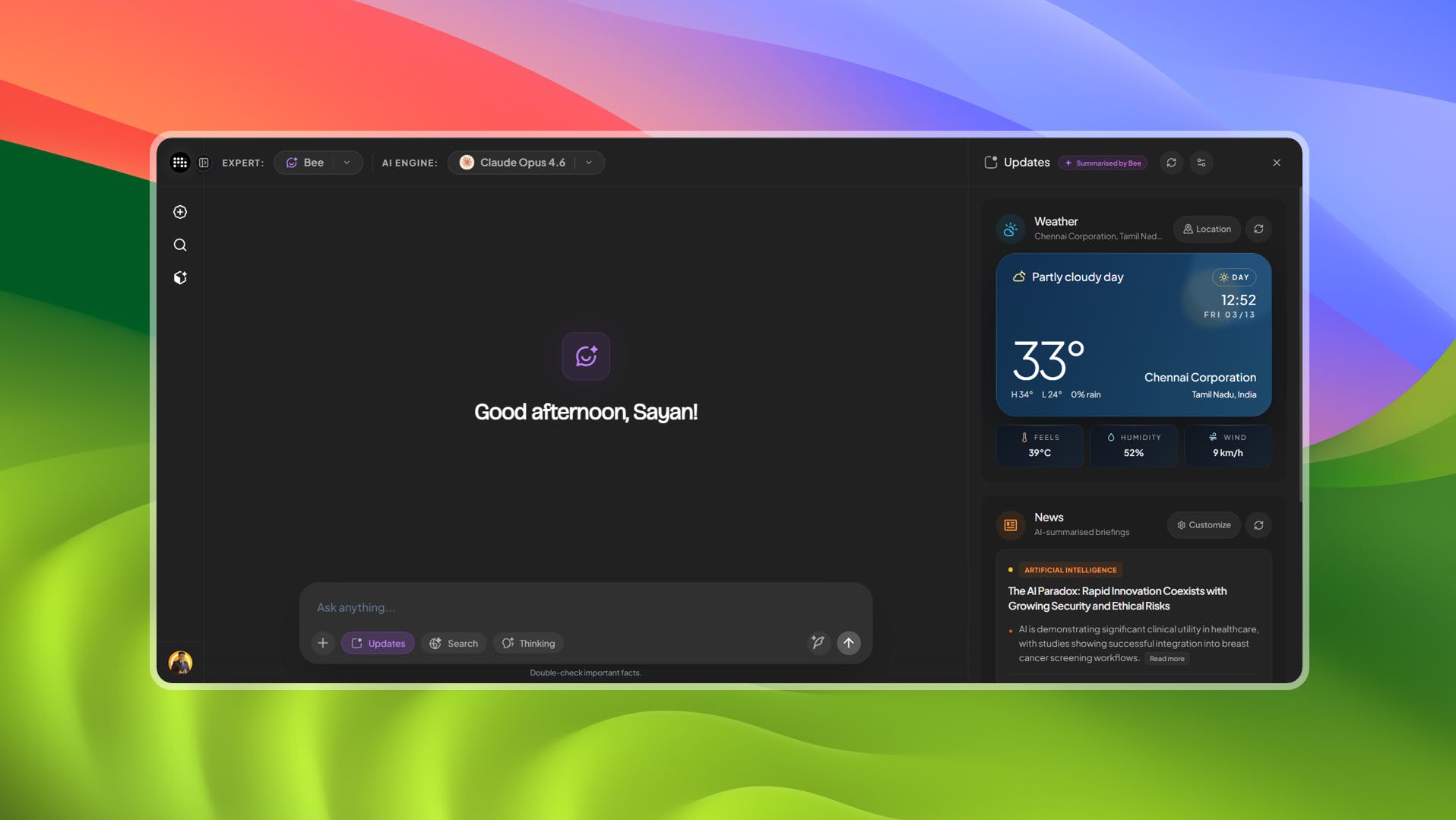1456x820 pixels.
Task: Click the Feels 39°C tile
Action: 1040,445
